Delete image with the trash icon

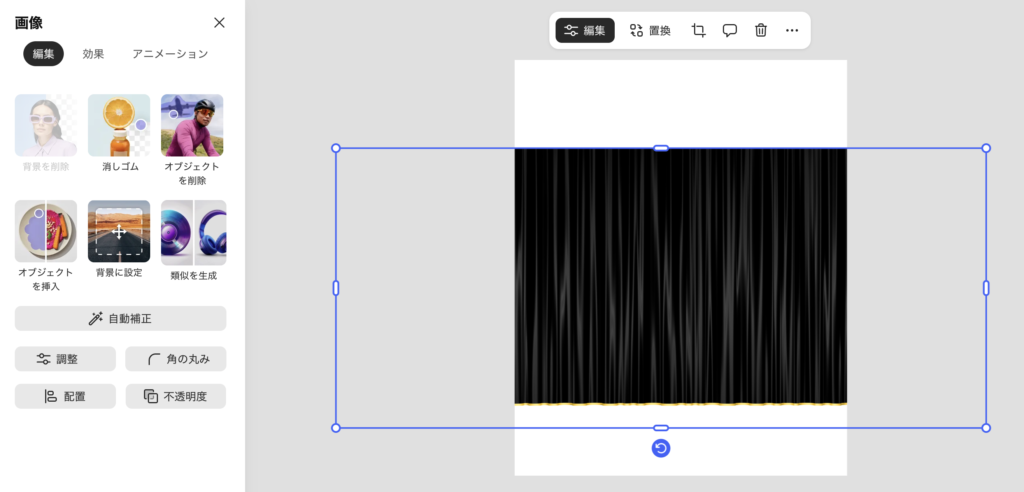(761, 30)
